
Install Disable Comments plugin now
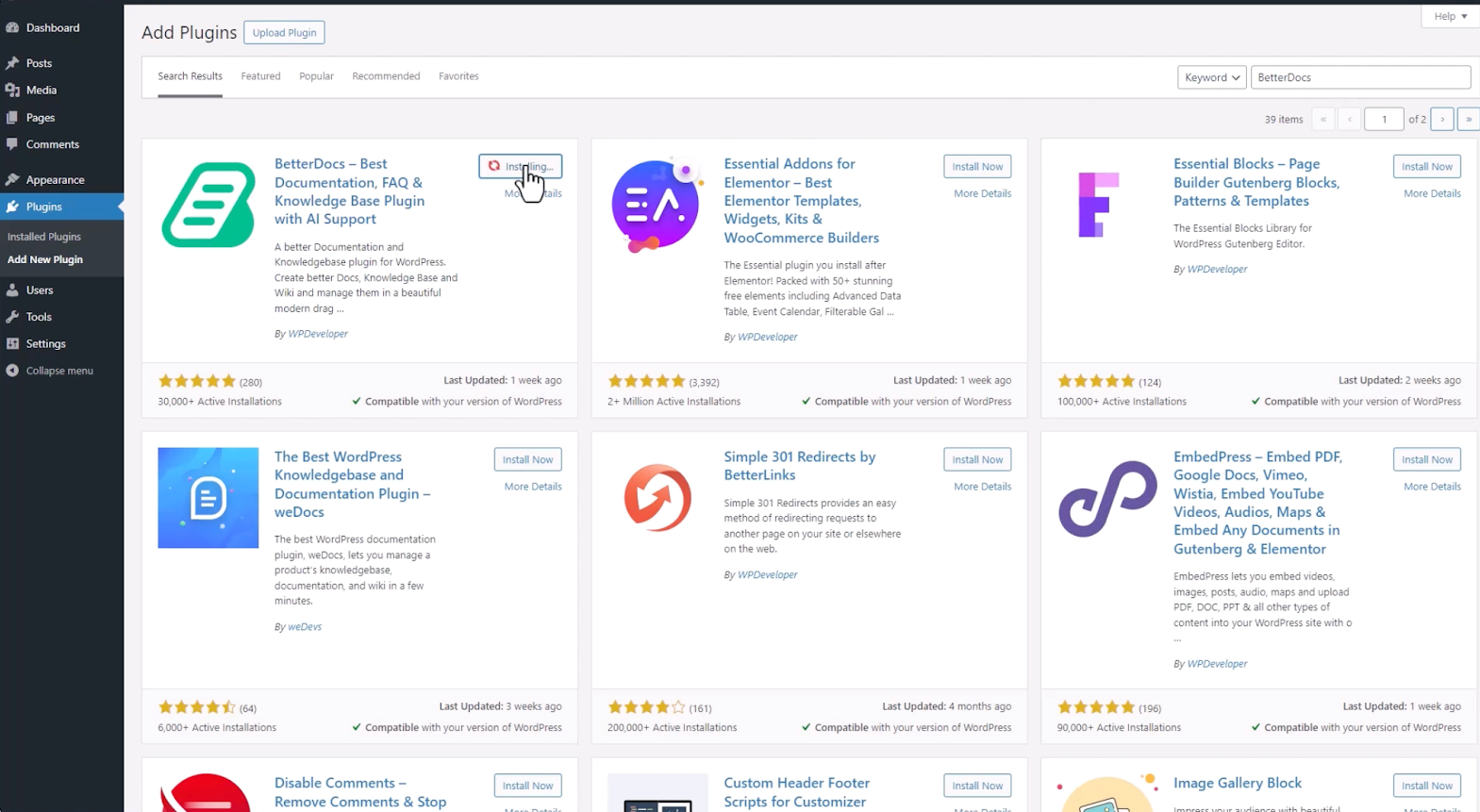[x=527, y=786]
